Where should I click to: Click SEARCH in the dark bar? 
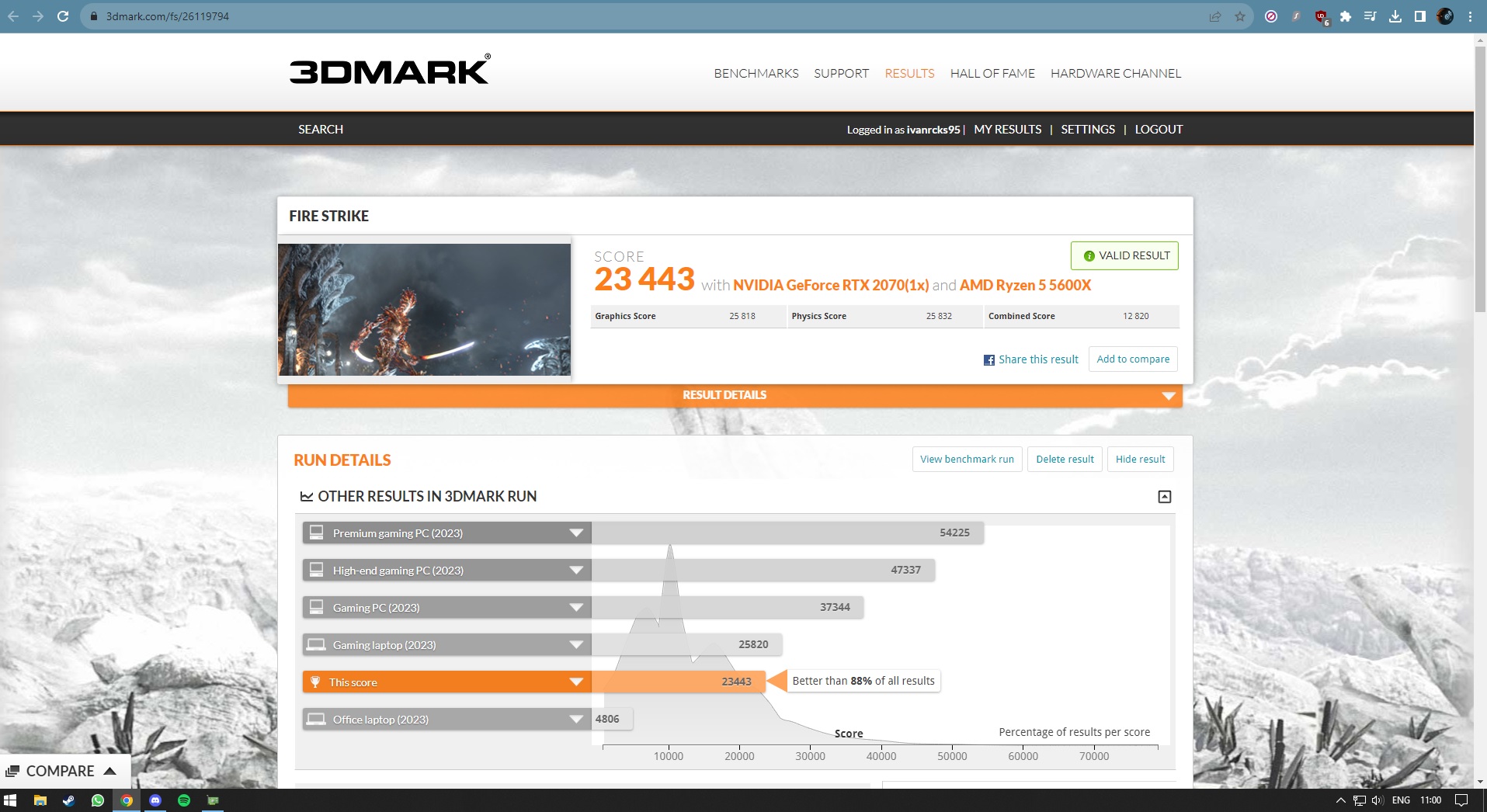(x=321, y=130)
